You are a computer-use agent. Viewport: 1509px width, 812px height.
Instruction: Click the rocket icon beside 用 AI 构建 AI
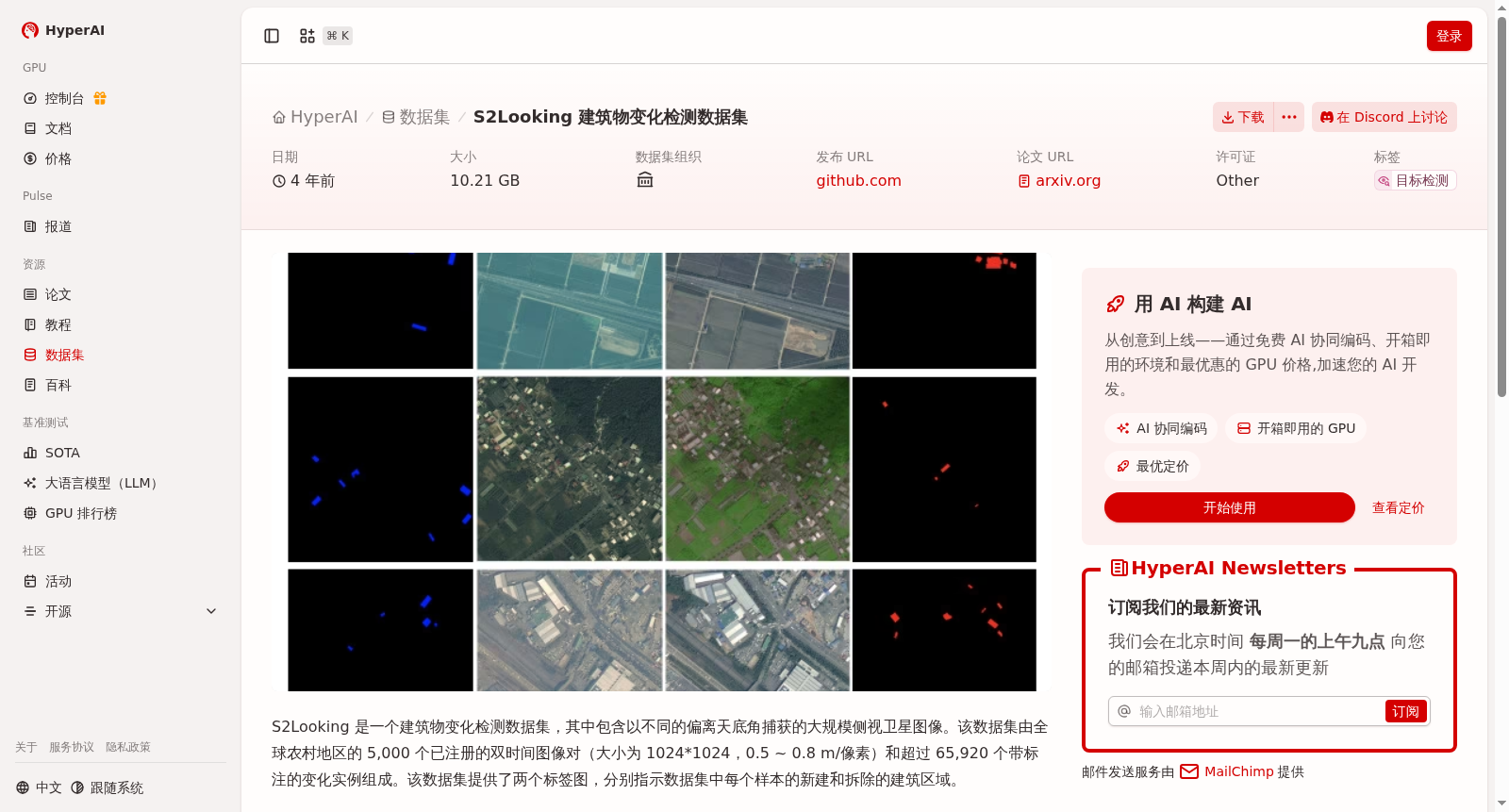pos(1116,304)
